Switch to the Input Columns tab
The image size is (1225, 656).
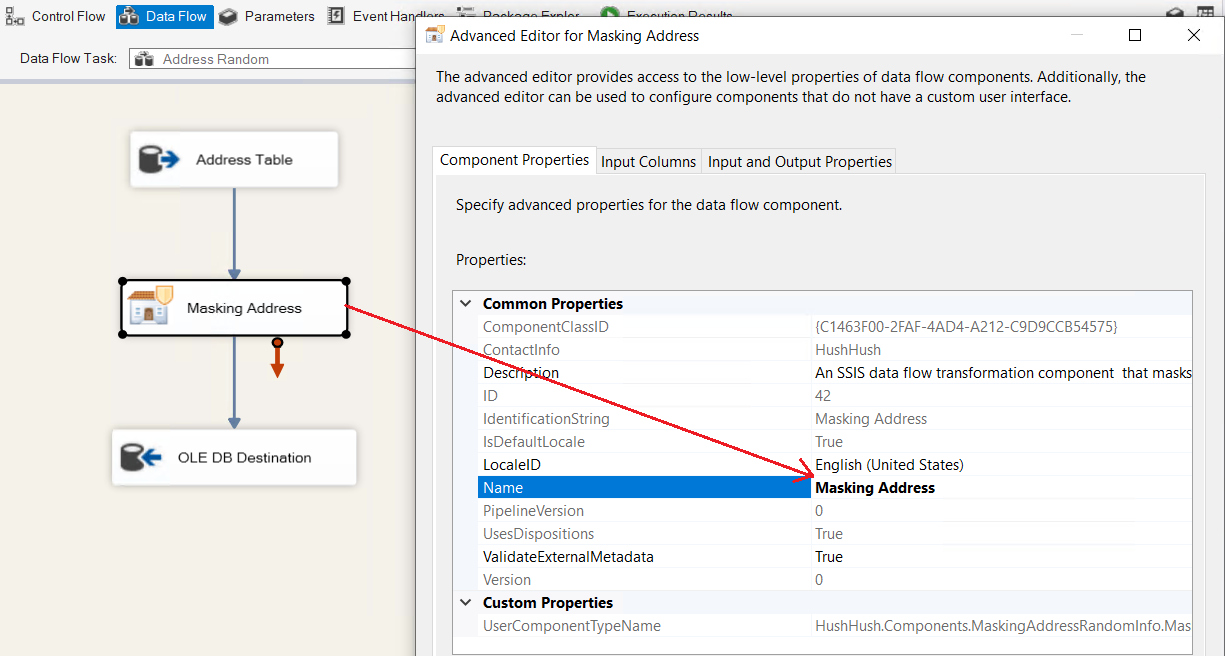[x=648, y=161]
